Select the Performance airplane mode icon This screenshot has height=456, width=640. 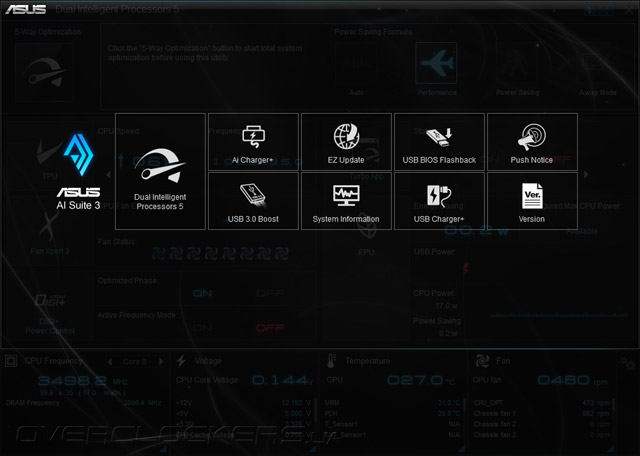click(436, 63)
